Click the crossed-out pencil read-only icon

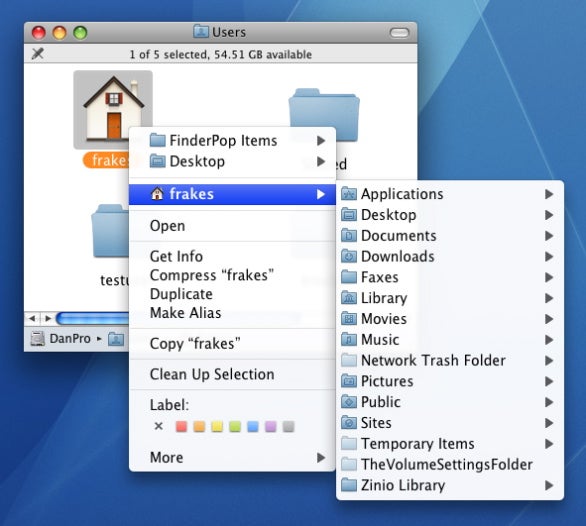pos(37,54)
